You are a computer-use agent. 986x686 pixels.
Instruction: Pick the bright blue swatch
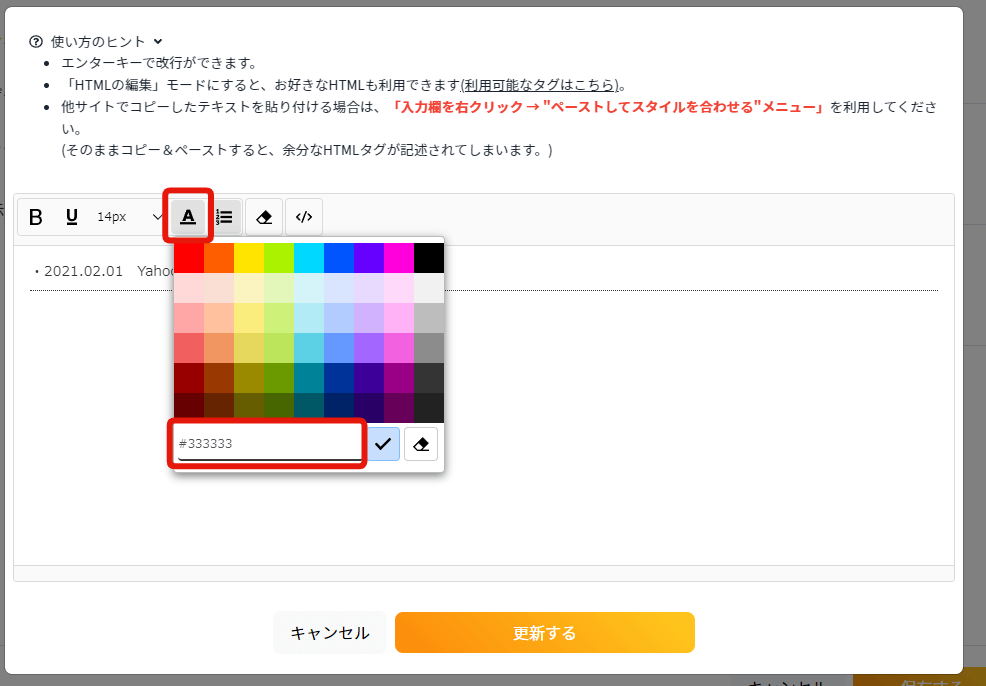click(339, 258)
